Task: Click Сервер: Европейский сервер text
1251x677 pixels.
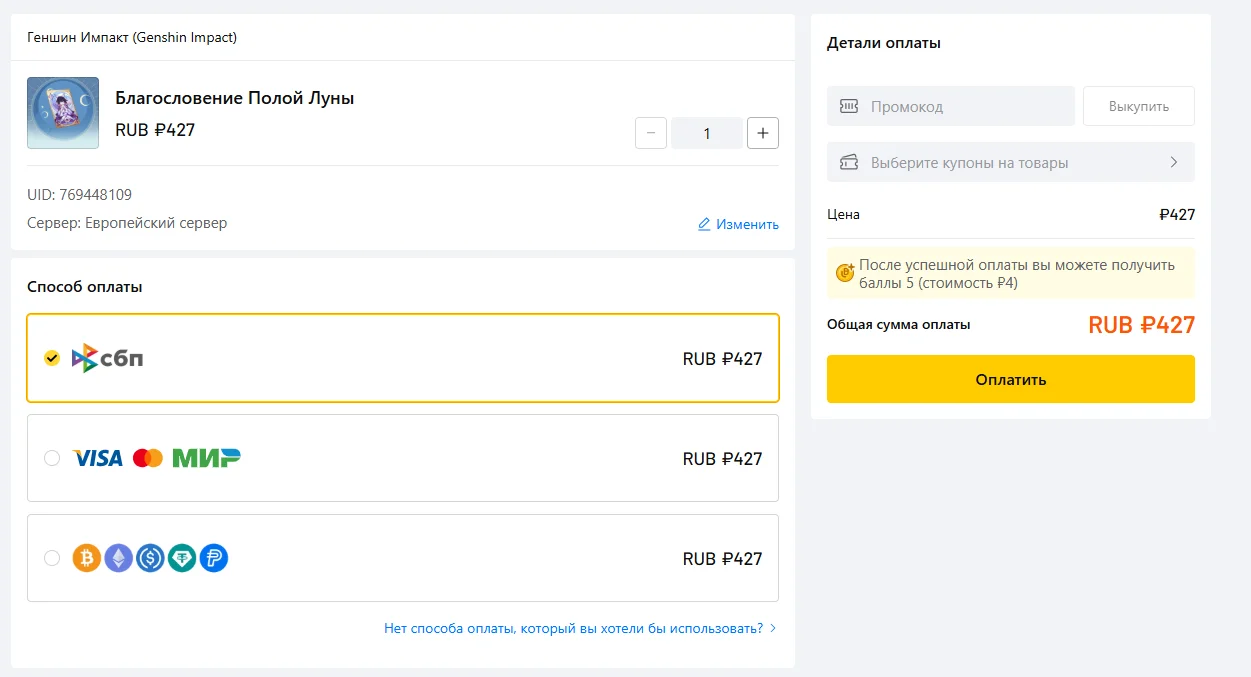Action: pyautogui.click(x=127, y=223)
